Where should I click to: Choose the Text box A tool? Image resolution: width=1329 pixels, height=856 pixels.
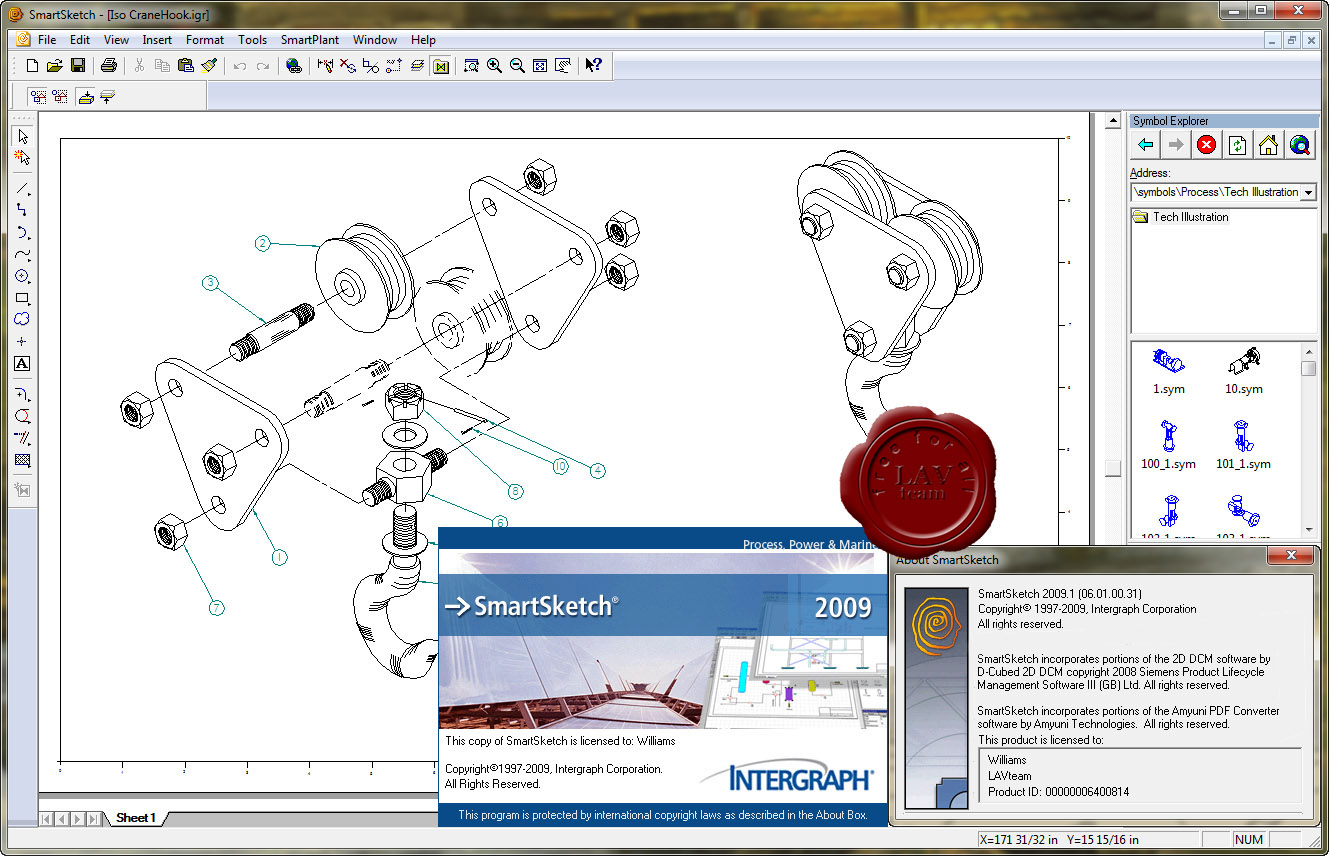(22, 364)
